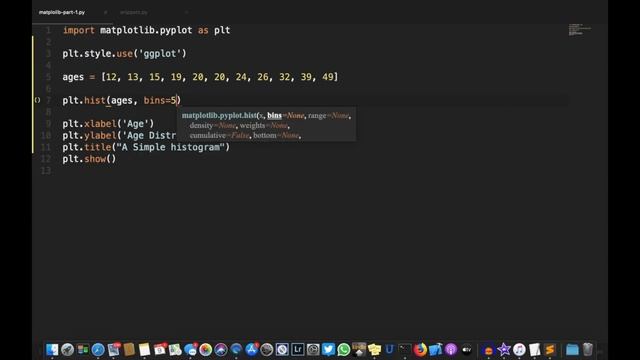640x360 pixels.
Task: Place cursor on 'ggplot' string
Action: 160,53
